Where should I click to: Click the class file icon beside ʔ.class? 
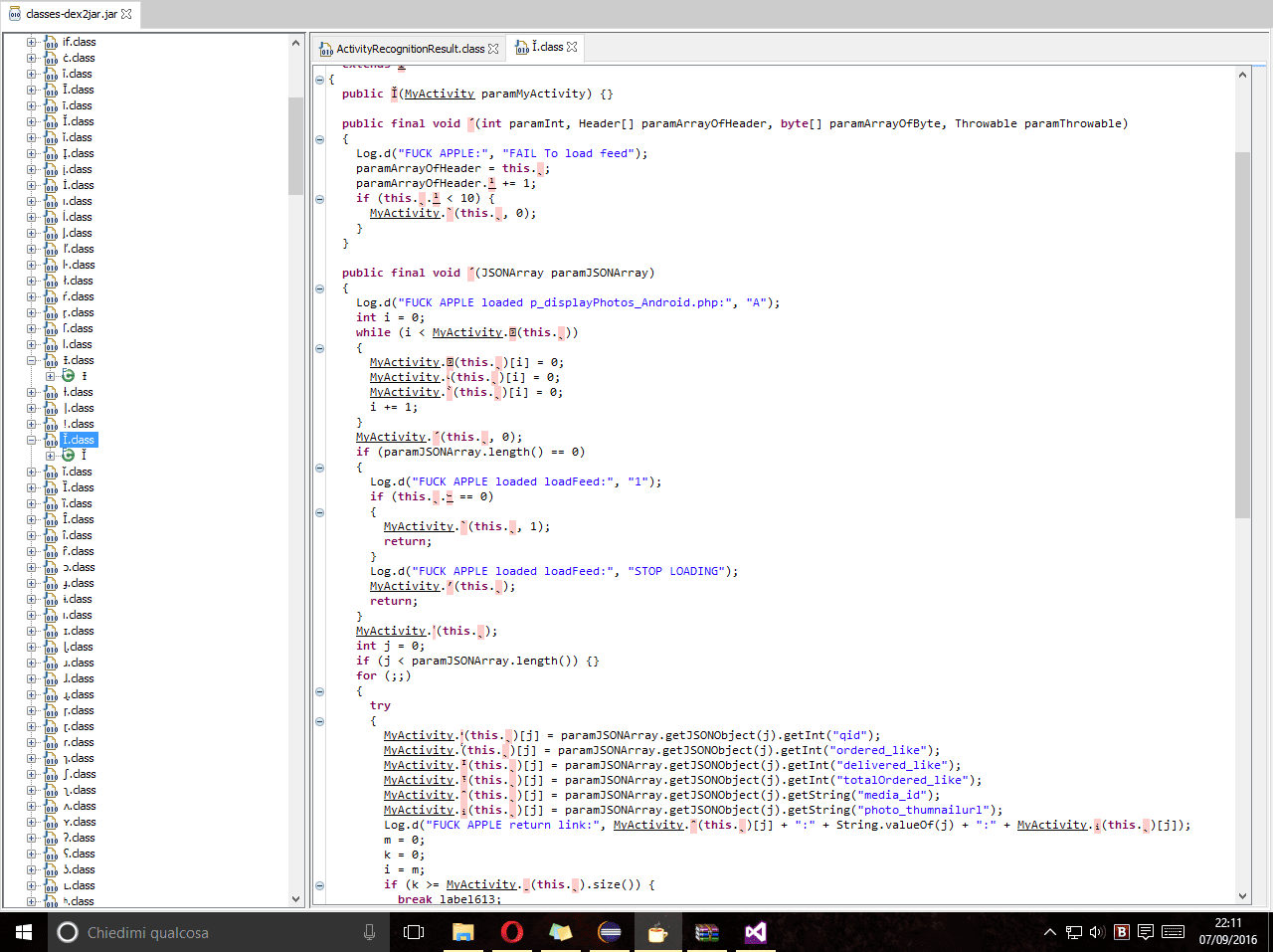click(x=51, y=838)
